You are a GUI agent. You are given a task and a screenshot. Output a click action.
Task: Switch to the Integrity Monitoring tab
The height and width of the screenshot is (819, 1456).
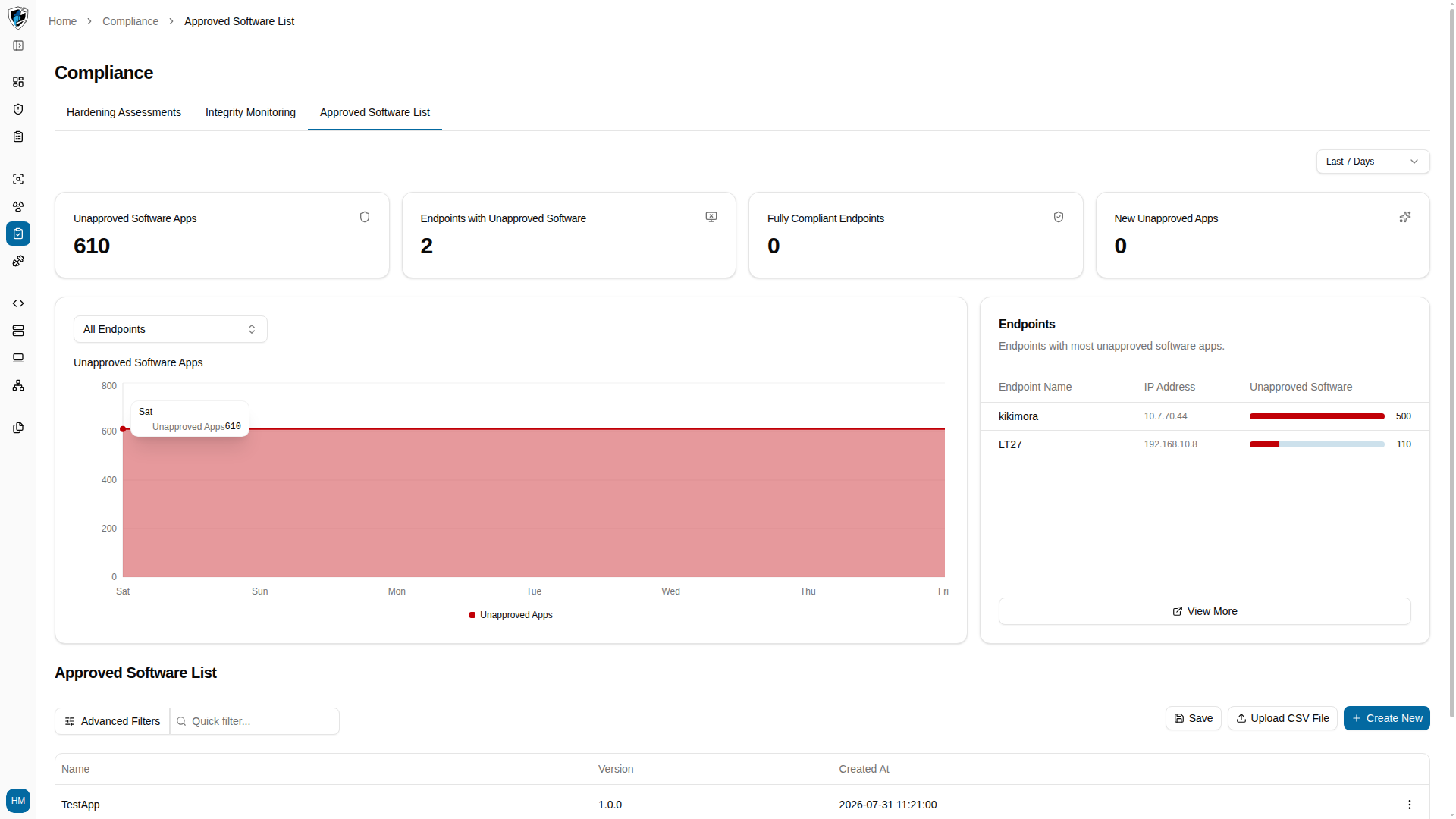(x=250, y=112)
